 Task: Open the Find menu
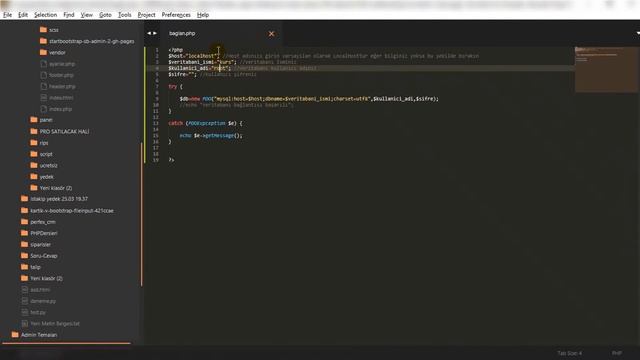pyautogui.click(x=69, y=15)
